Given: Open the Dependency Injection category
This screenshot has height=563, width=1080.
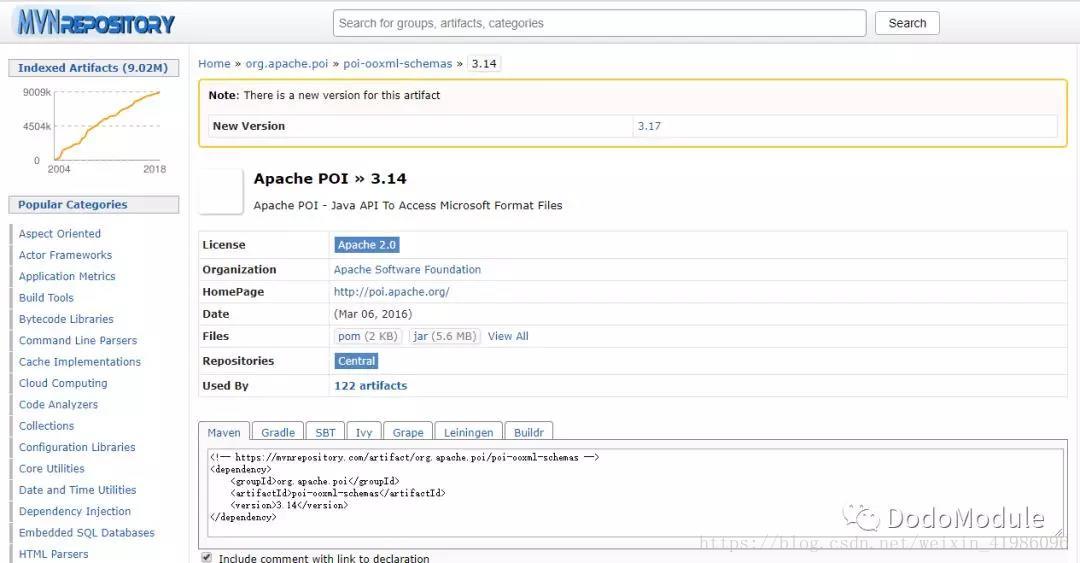Looking at the screenshot, I should click(x=74, y=511).
